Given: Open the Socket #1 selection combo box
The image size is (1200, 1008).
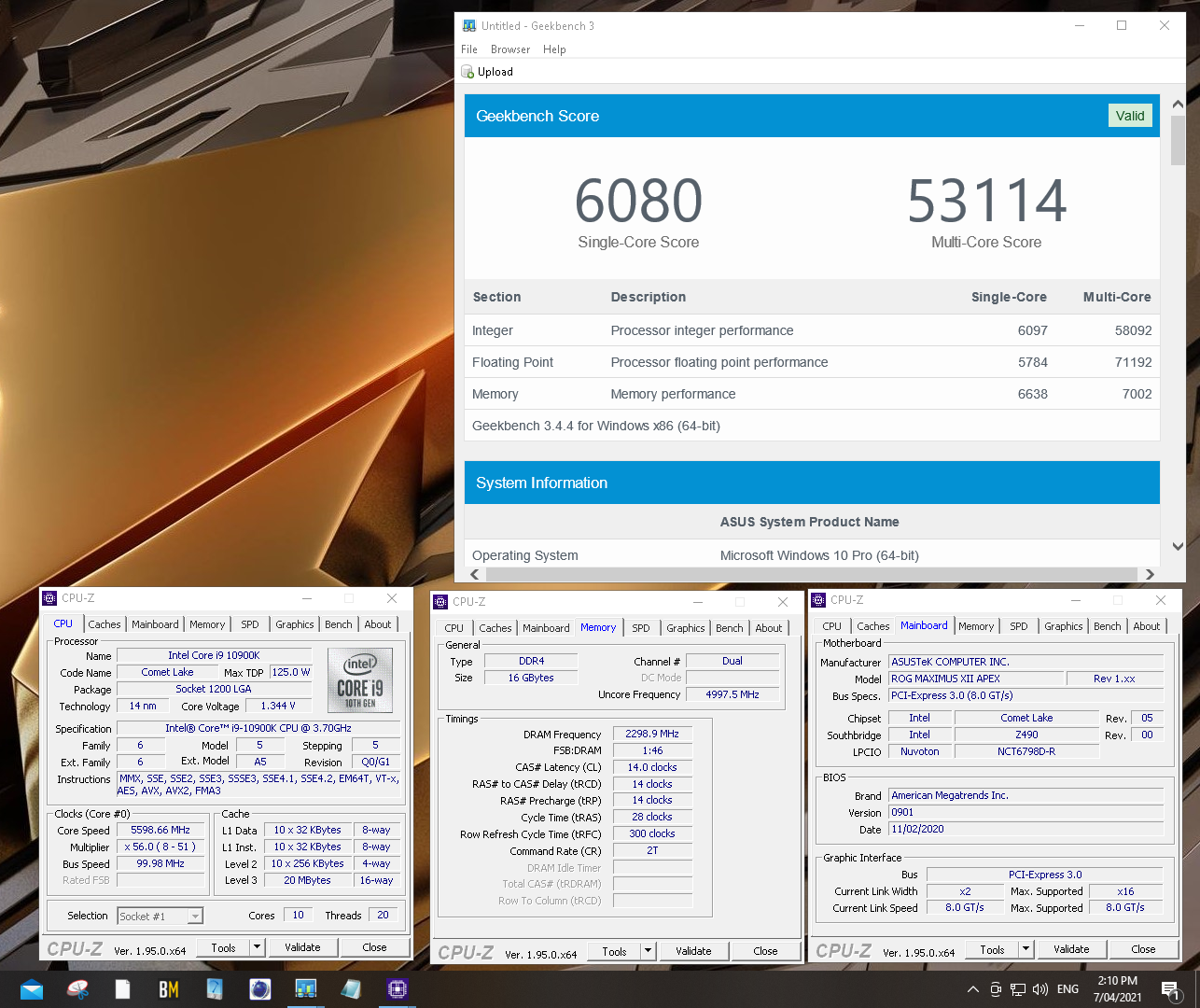Looking at the screenshot, I should click(160, 917).
